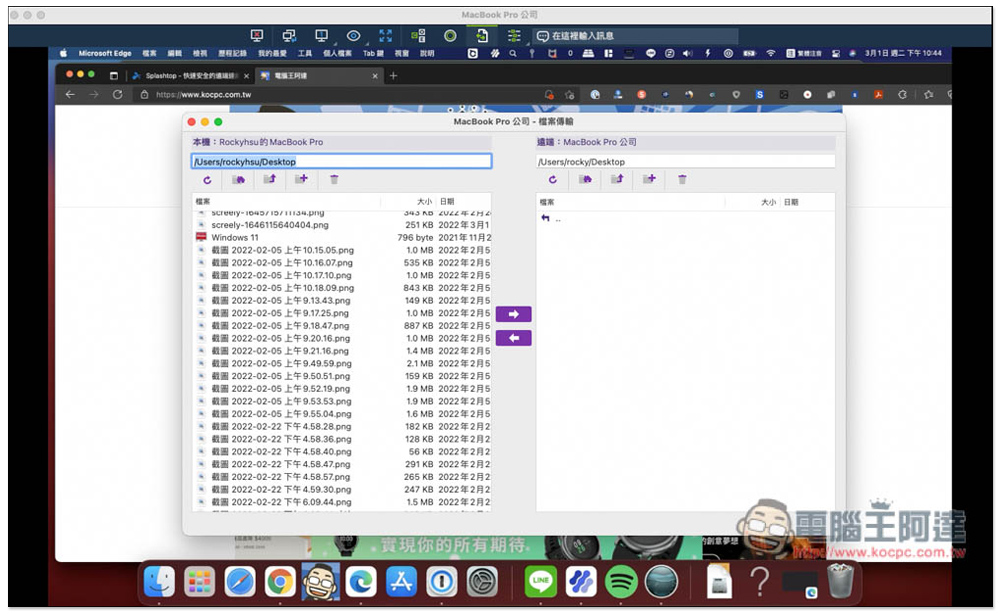Refresh the remote file list
Screen dimensions: 1000x614
553,180
